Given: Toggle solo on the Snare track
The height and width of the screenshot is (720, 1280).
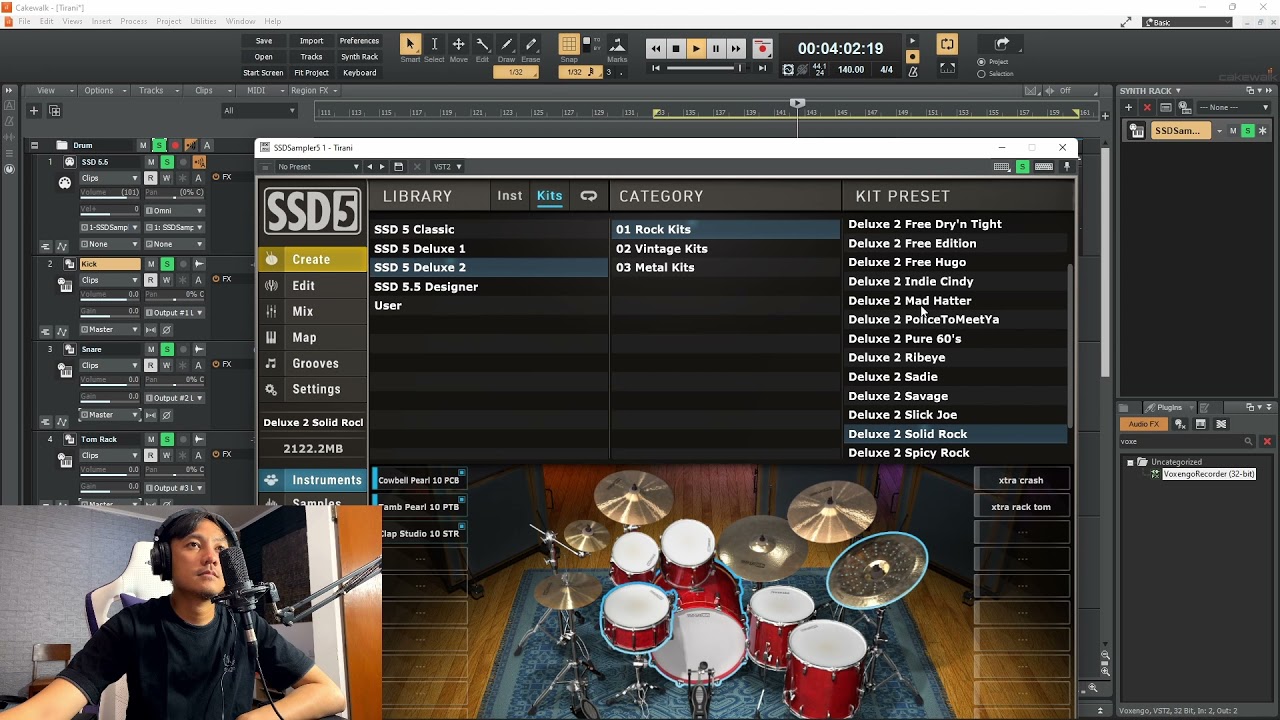Looking at the screenshot, I should [167, 349].
